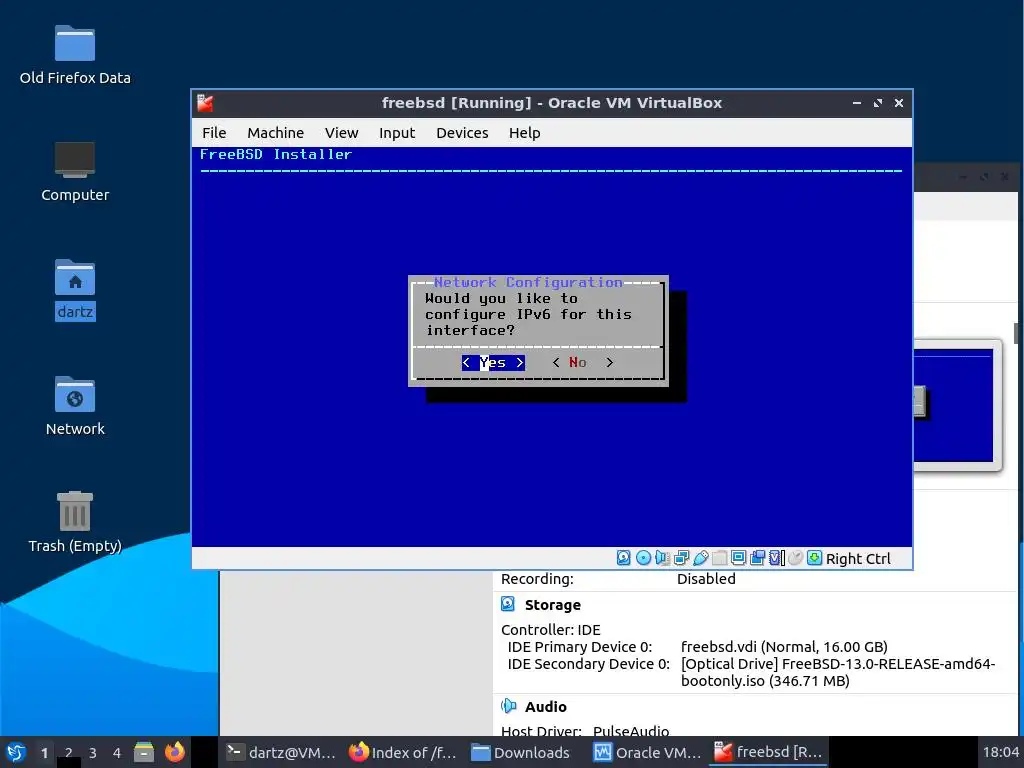Image resolution: width=1024 pixels, height=768 pixels.
Task: Launch the file manager from the taskbar
Action: click(x=144, y=752)
